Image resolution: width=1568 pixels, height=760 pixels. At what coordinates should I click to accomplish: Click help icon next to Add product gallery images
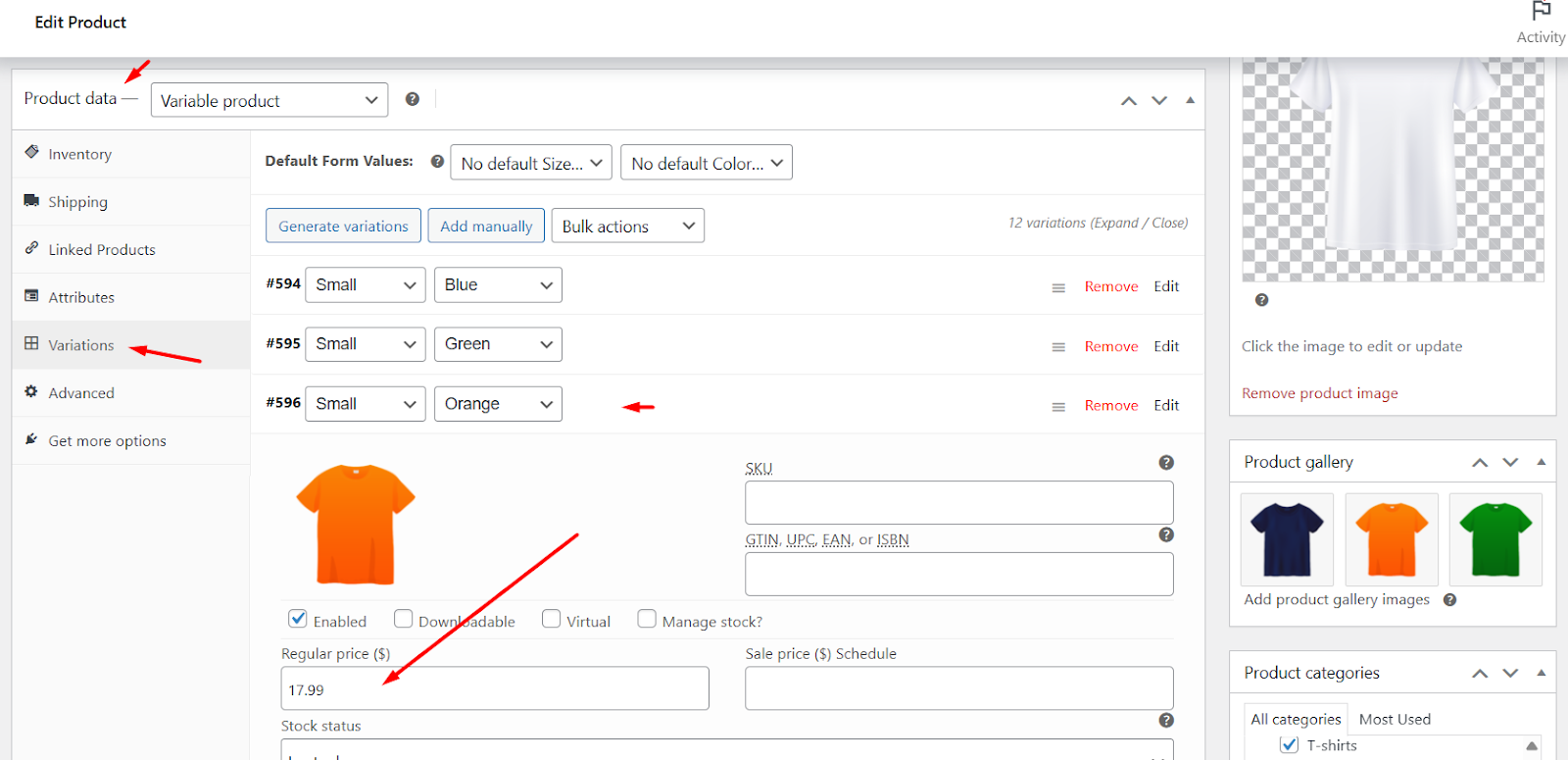click(1450, 600)
